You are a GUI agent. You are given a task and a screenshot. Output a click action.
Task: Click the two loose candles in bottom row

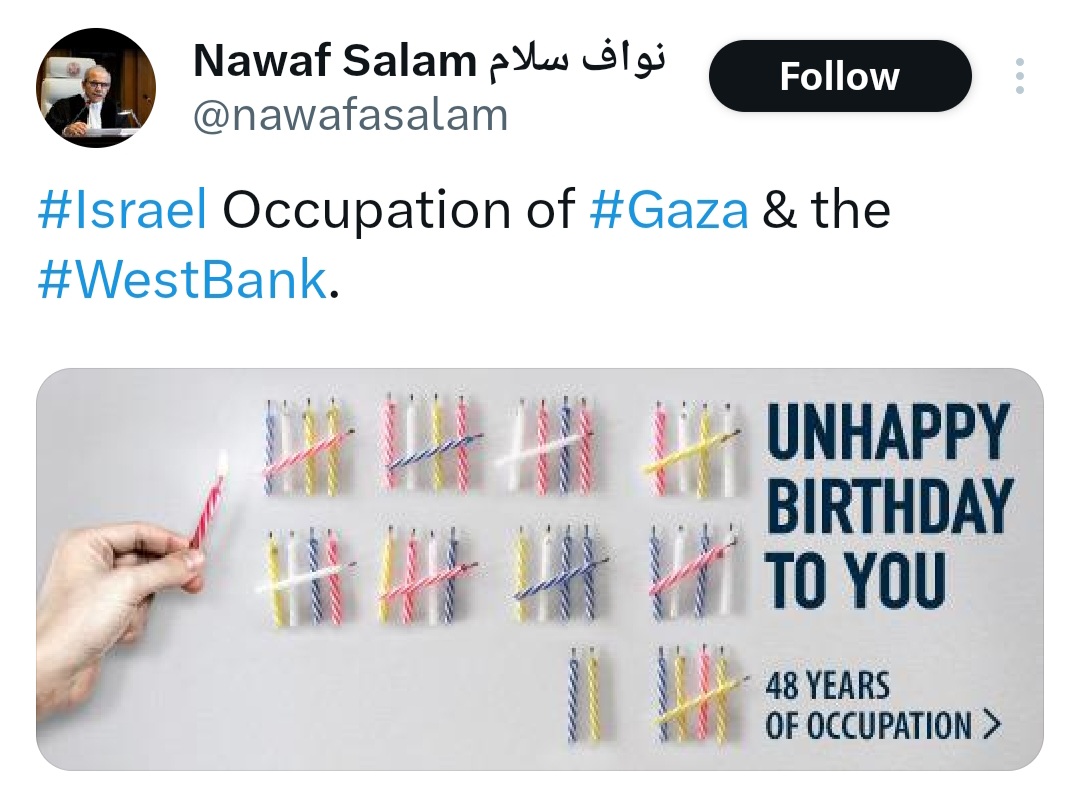click(582, 695)
